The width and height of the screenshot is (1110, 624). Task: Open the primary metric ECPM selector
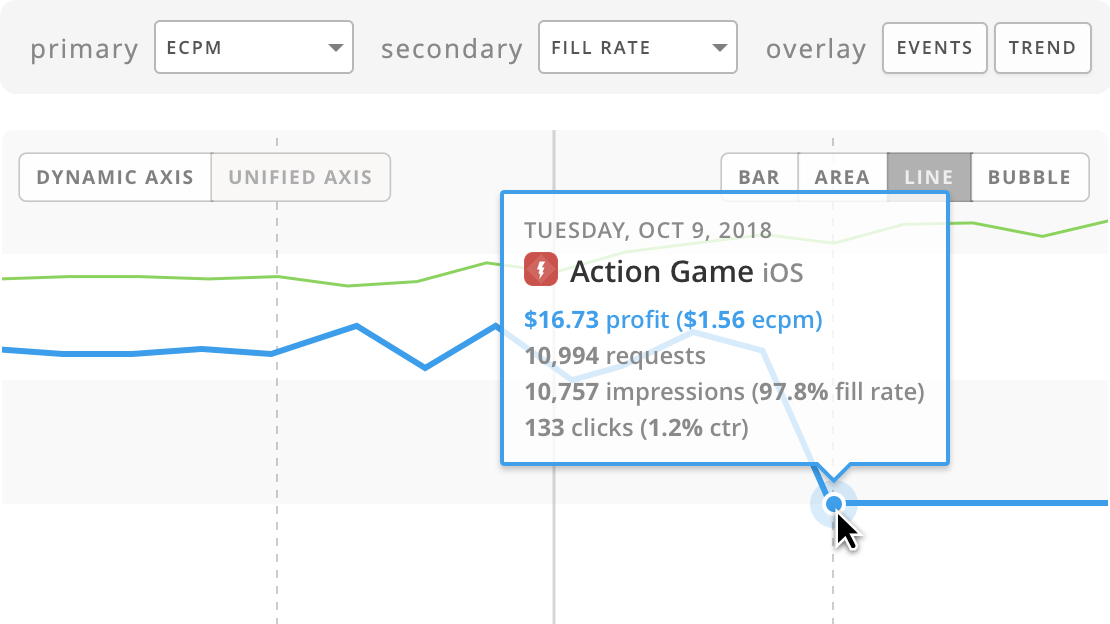point(254,48)
